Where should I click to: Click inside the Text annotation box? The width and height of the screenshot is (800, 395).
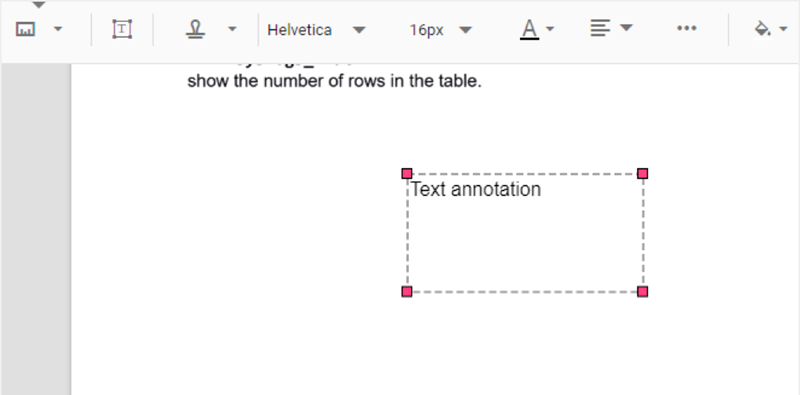(x=525, y=233)
